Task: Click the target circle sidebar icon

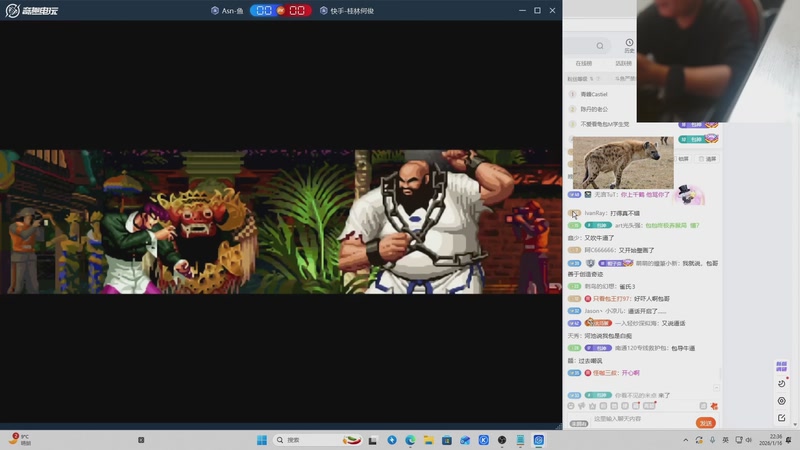Action: click(782, 401)
